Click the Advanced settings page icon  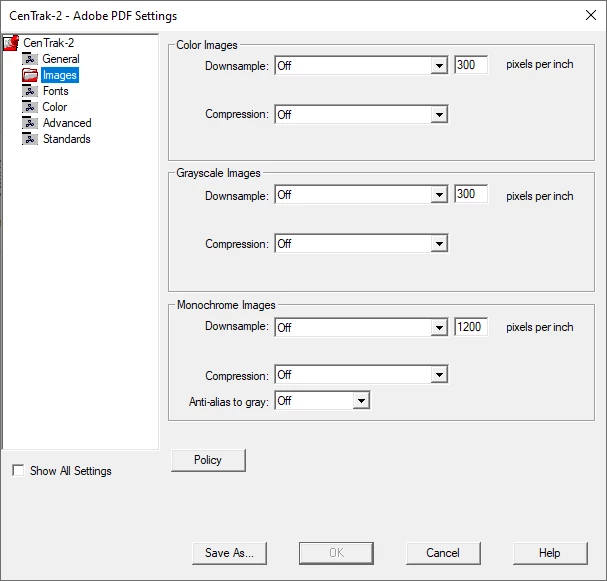click(x=30, y=123)
